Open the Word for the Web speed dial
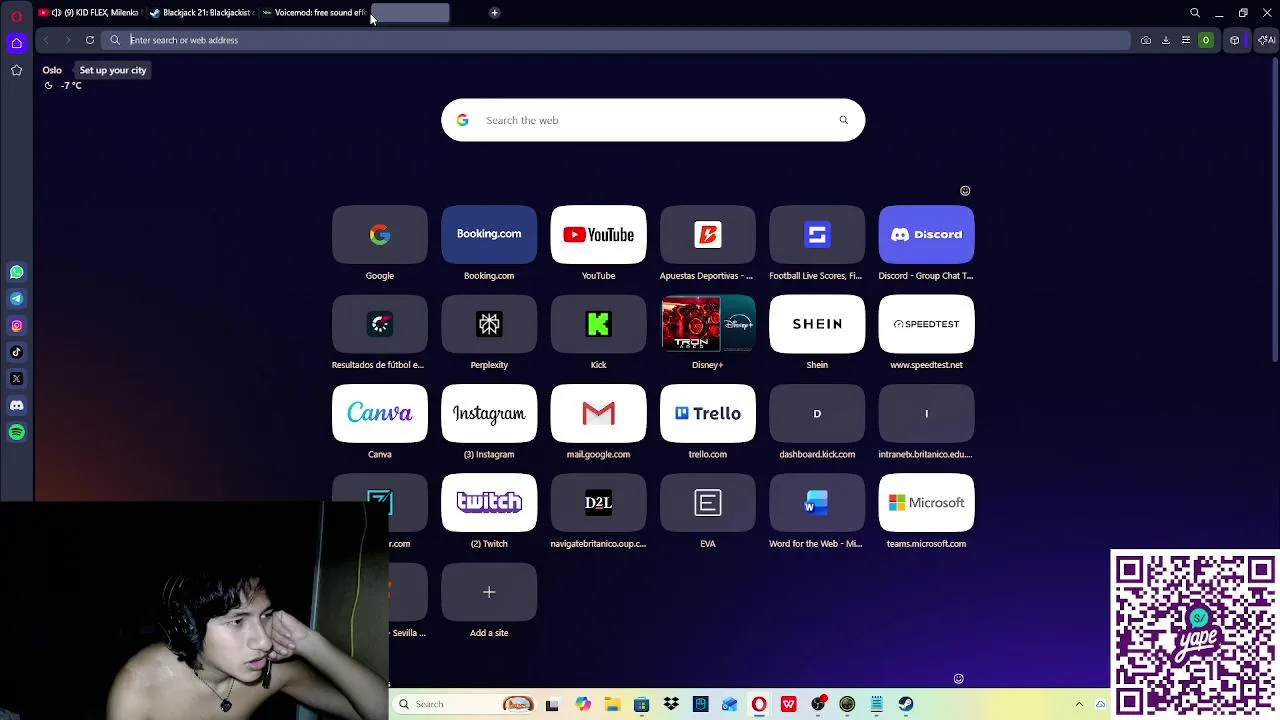 coord(817,503)
